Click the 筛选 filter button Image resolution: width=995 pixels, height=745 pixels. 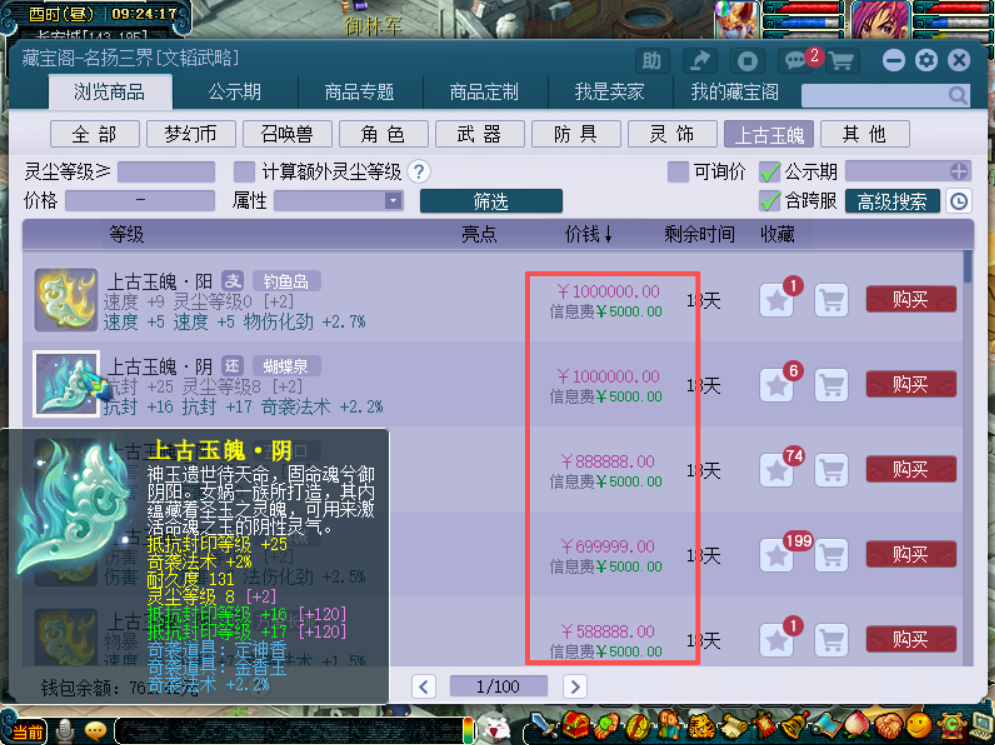click(490, 201)
